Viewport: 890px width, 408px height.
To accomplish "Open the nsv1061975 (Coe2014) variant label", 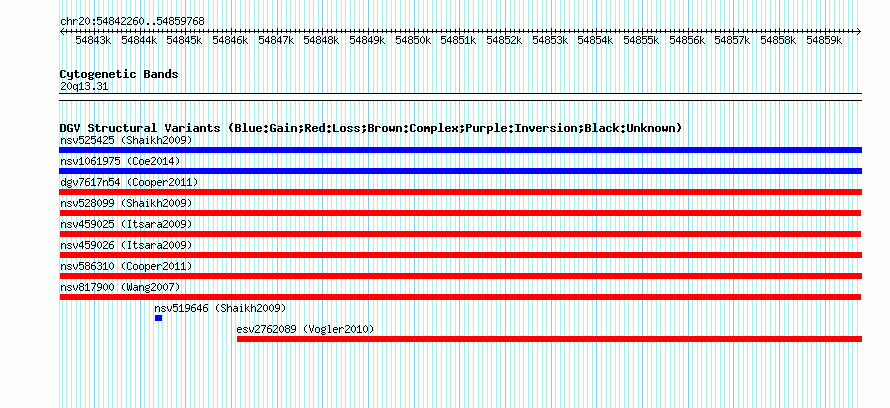I will tap(120, 161).
